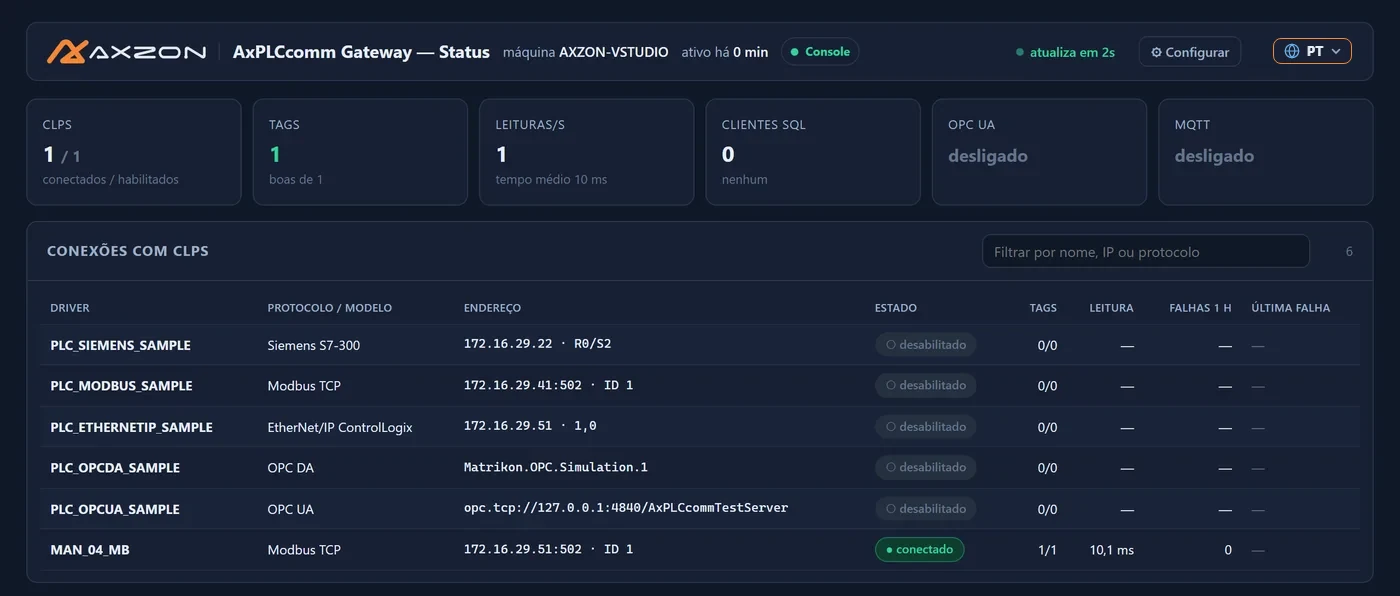Select the PLC_OPCDA_SAMPLE driver row
Image resolution: width=1400 pixels, height=596 pixels.
700,468
